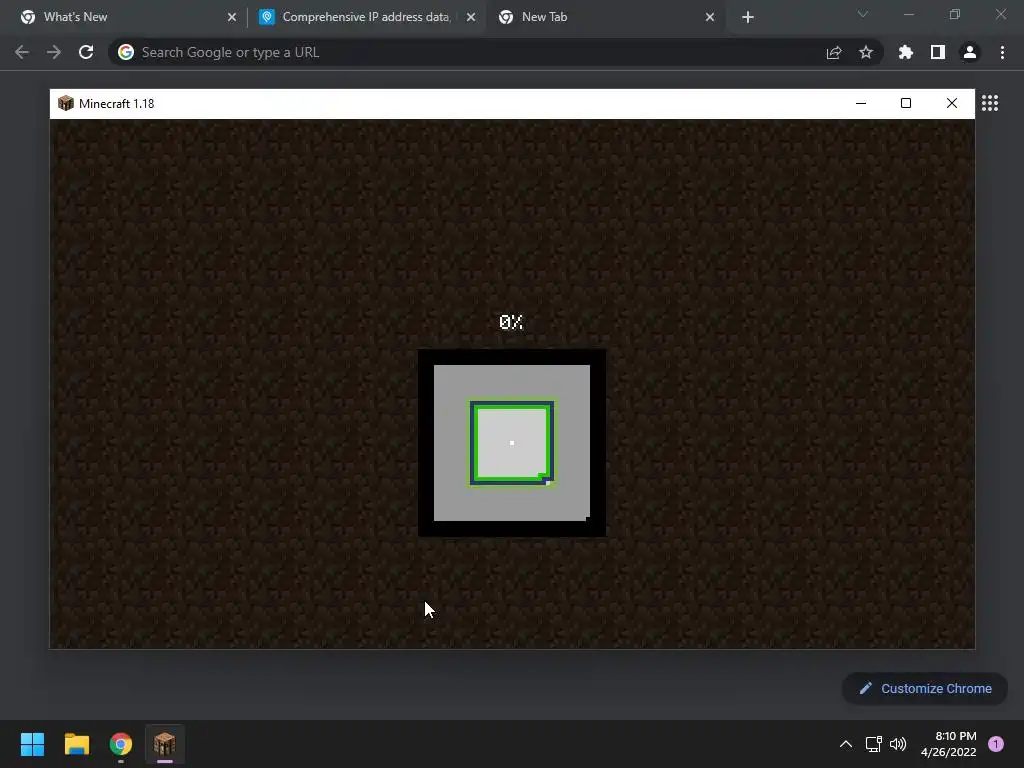Image resolution: width=1024 pixels, height=768 pixels.
Task: Click the Minecraft 1.18 title text
Action: pos(116,104)
